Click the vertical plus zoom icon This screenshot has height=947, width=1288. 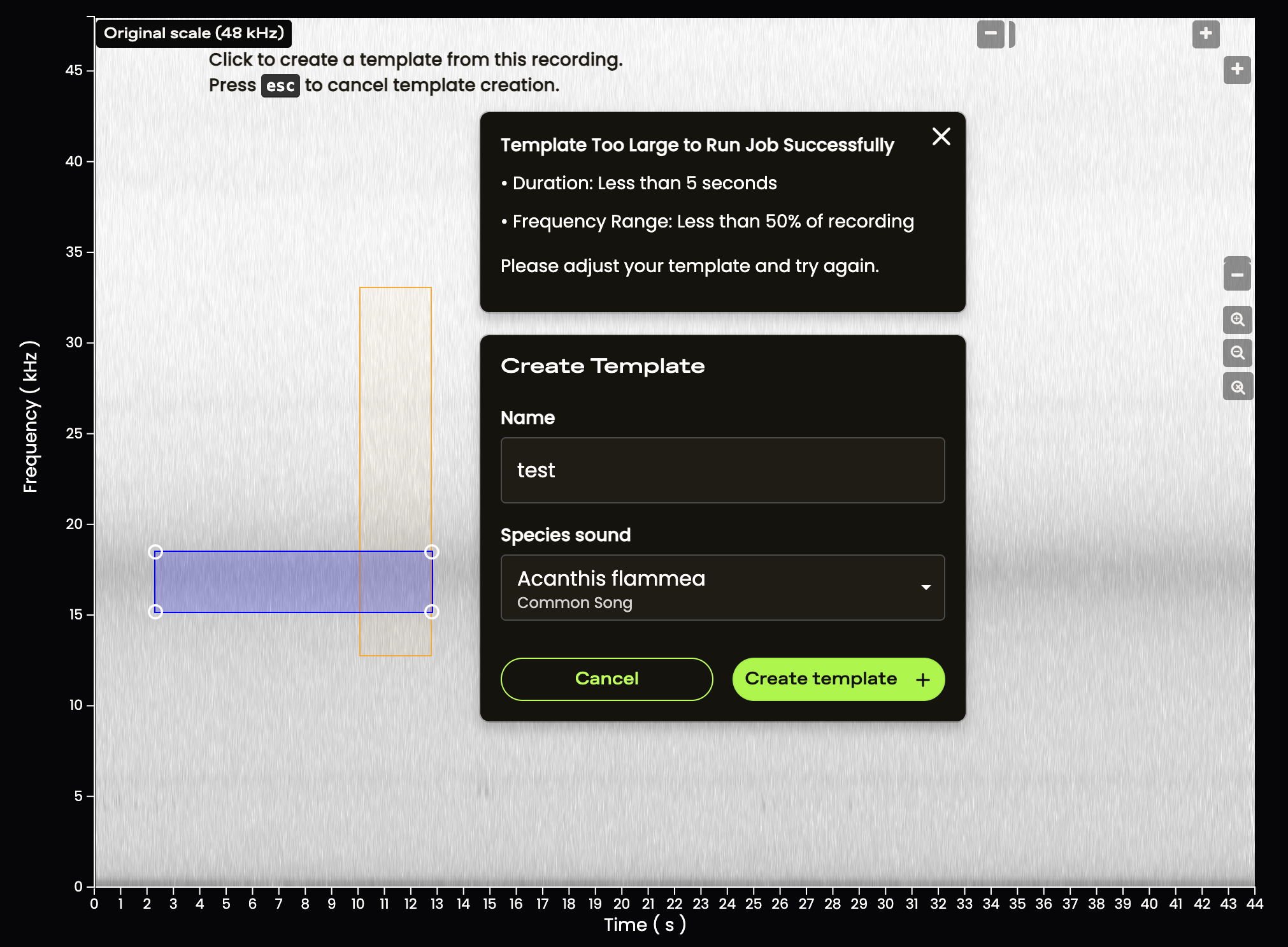point(1237,69)
